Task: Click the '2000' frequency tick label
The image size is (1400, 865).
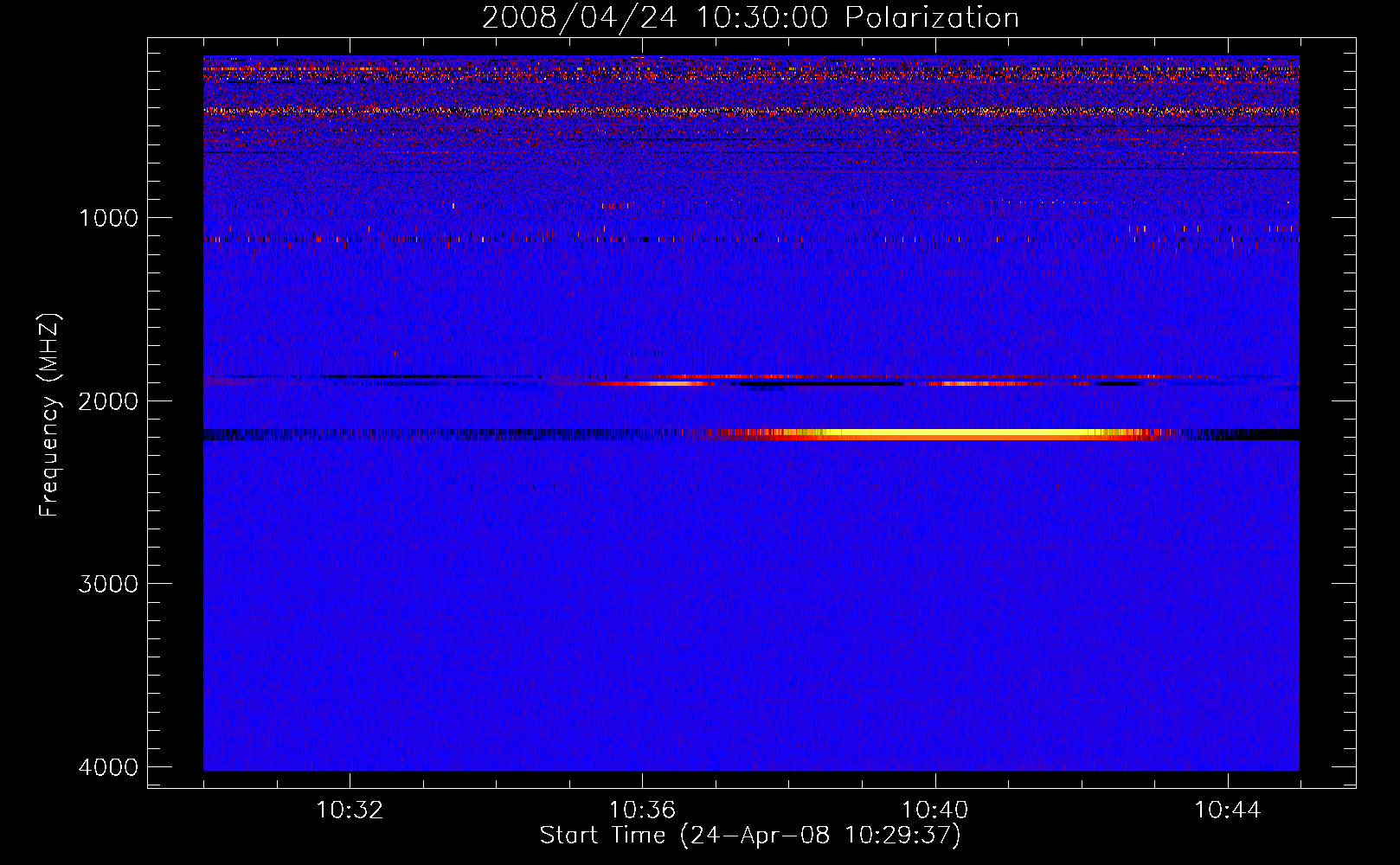Action: (108, 401)
